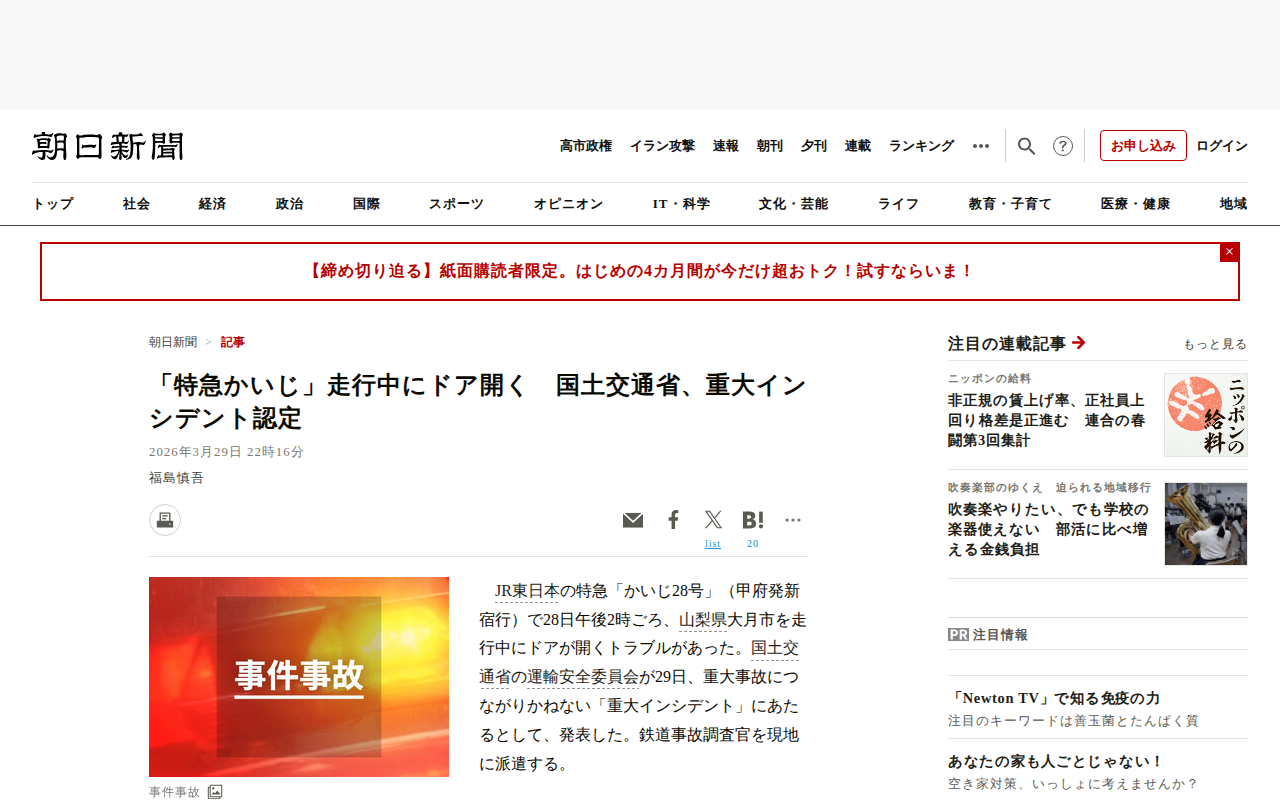Open the three-dot more topics menu
Image resolution: width=1280 pixels, height=800 pixels.
[x=981, y=146]
